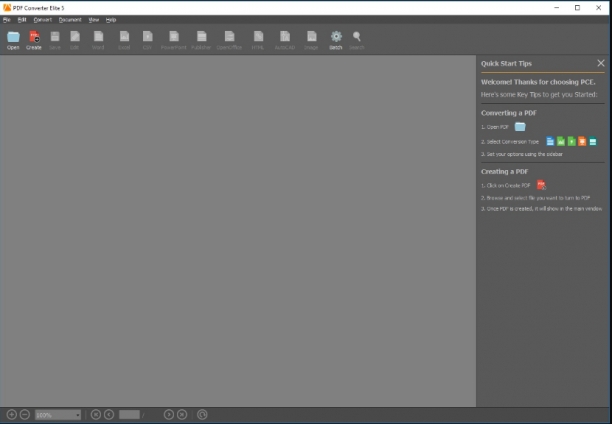Click the zoom out minus button
Screen dimensions: 612x424
coord(25,415)
